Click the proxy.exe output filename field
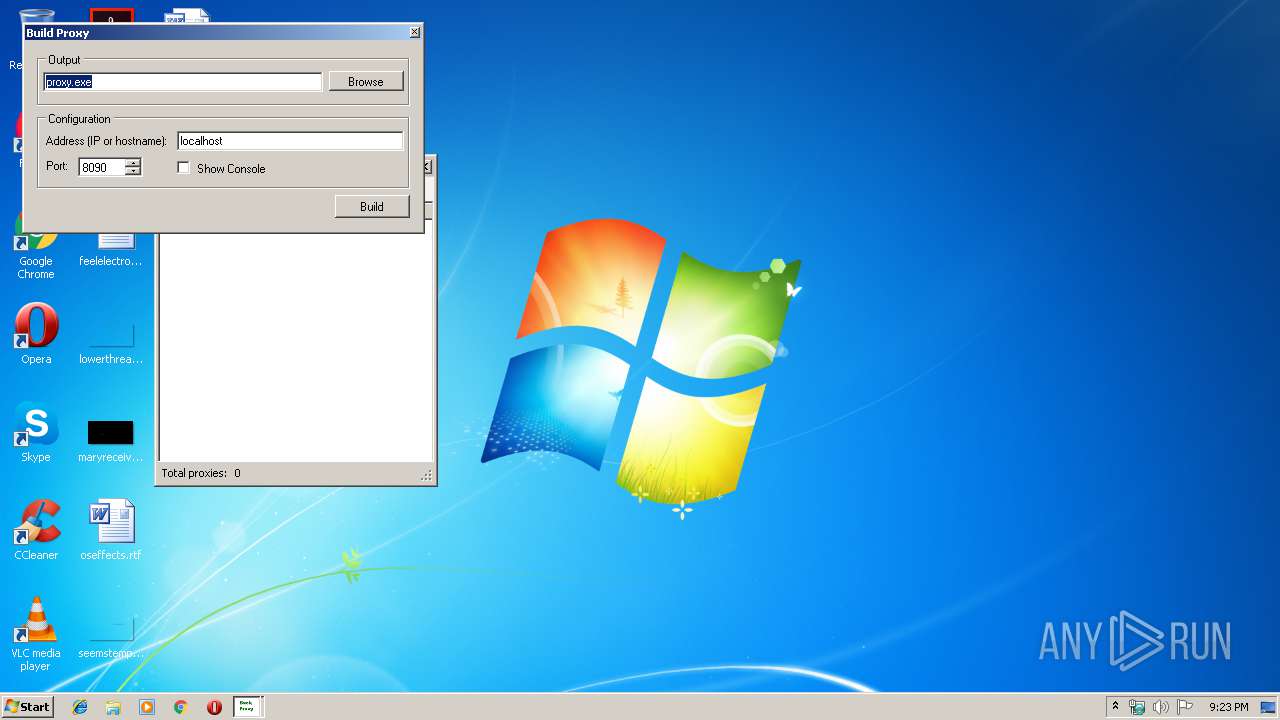The height and width of the screenshot is (720, 1280). click(x=183, y=82)
